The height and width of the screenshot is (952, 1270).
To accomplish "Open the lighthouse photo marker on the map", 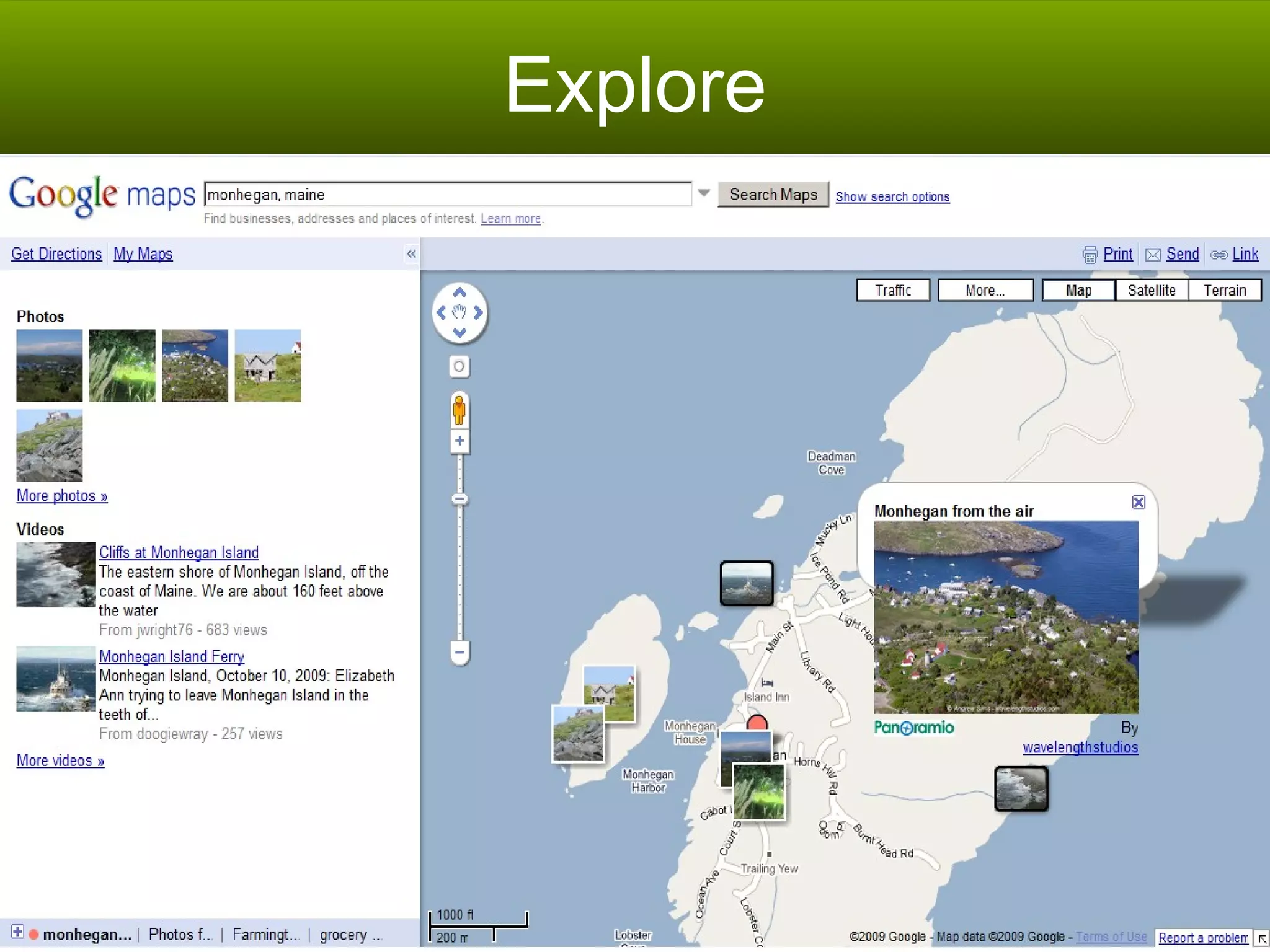I will [x=747, y=583].
